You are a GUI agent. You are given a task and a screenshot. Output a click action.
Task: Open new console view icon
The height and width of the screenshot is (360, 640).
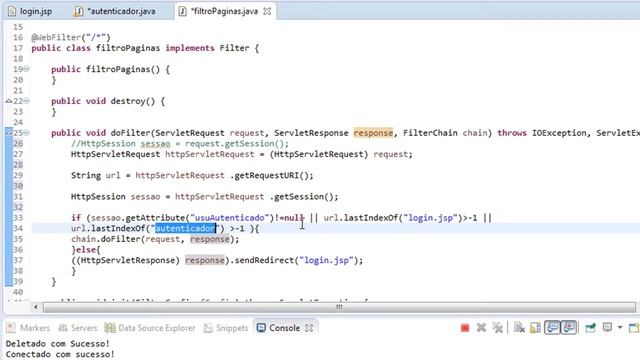point(634,327)
